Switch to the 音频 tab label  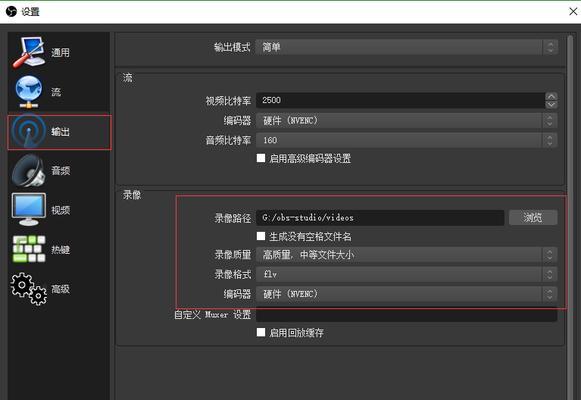(x=60, y=171)
